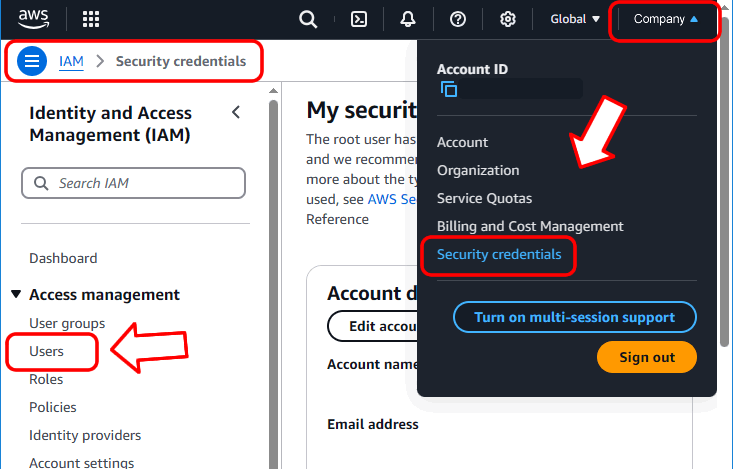Focus the Search IAM field
This screenshot has width=733, height=469.
coord(133,183)
